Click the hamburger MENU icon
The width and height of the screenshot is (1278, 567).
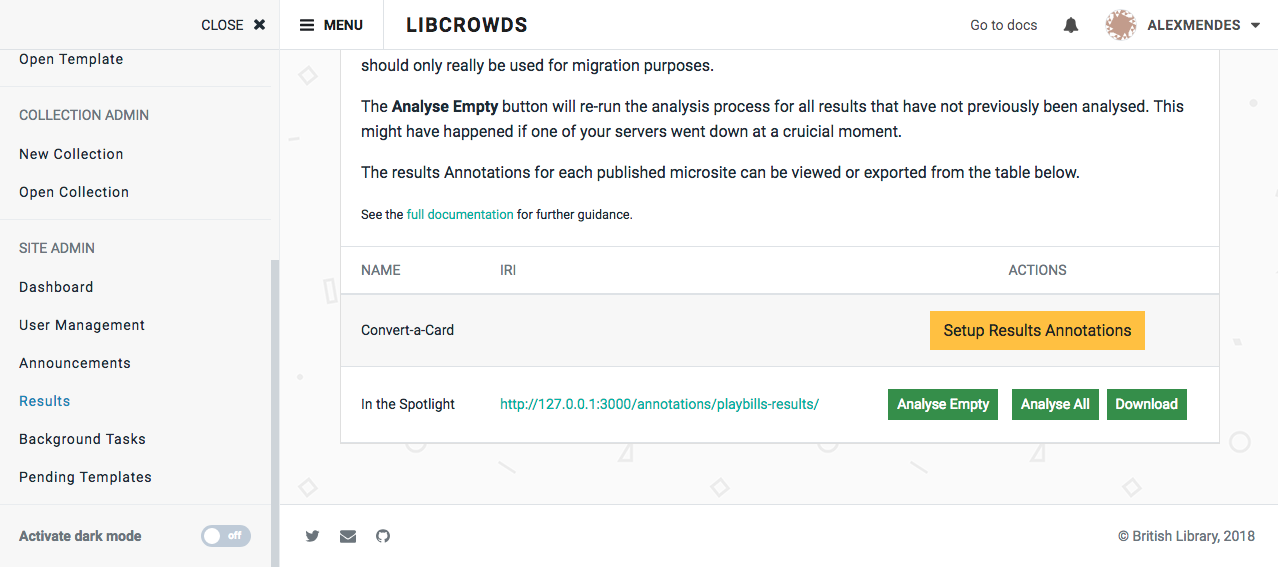pyautogui.click(x=308, y=25)
